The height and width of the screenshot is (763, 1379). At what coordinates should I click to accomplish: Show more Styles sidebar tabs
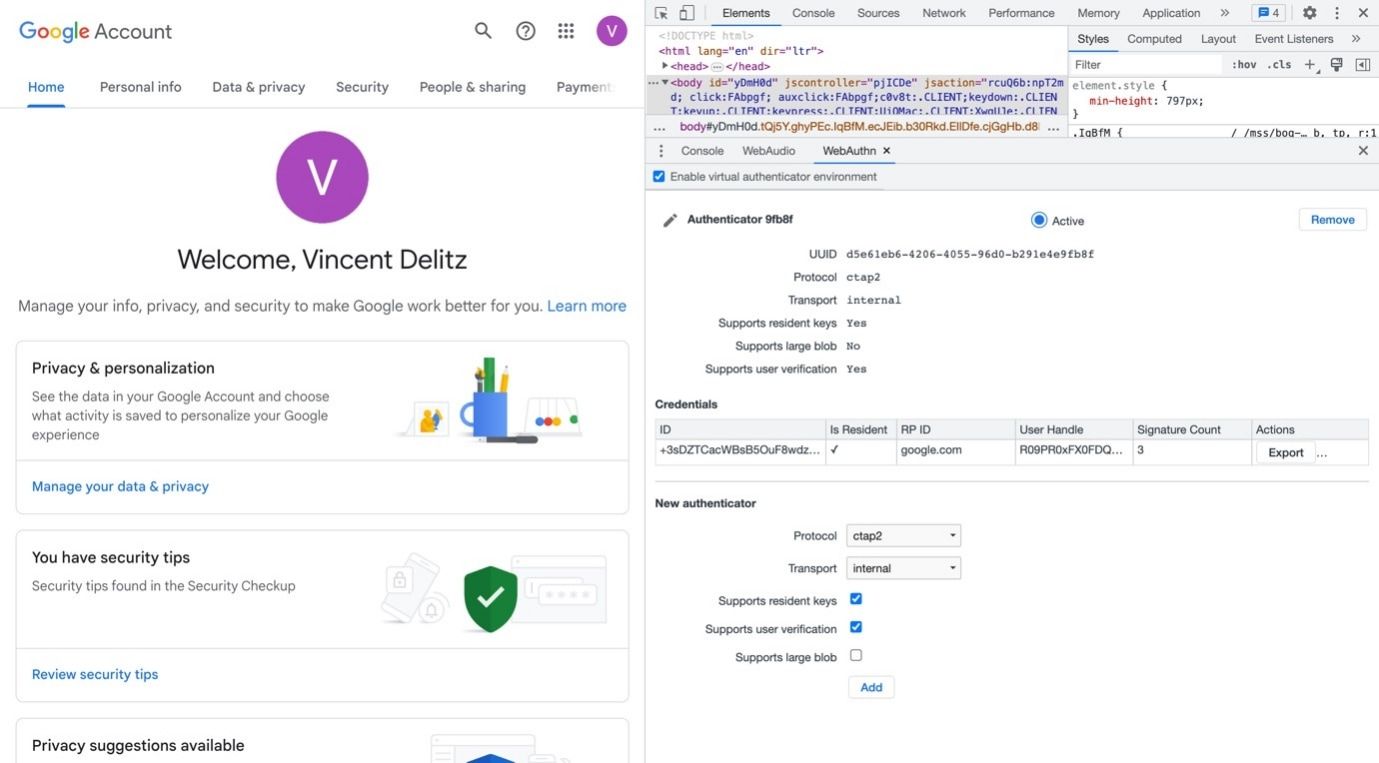[1356, 39]
